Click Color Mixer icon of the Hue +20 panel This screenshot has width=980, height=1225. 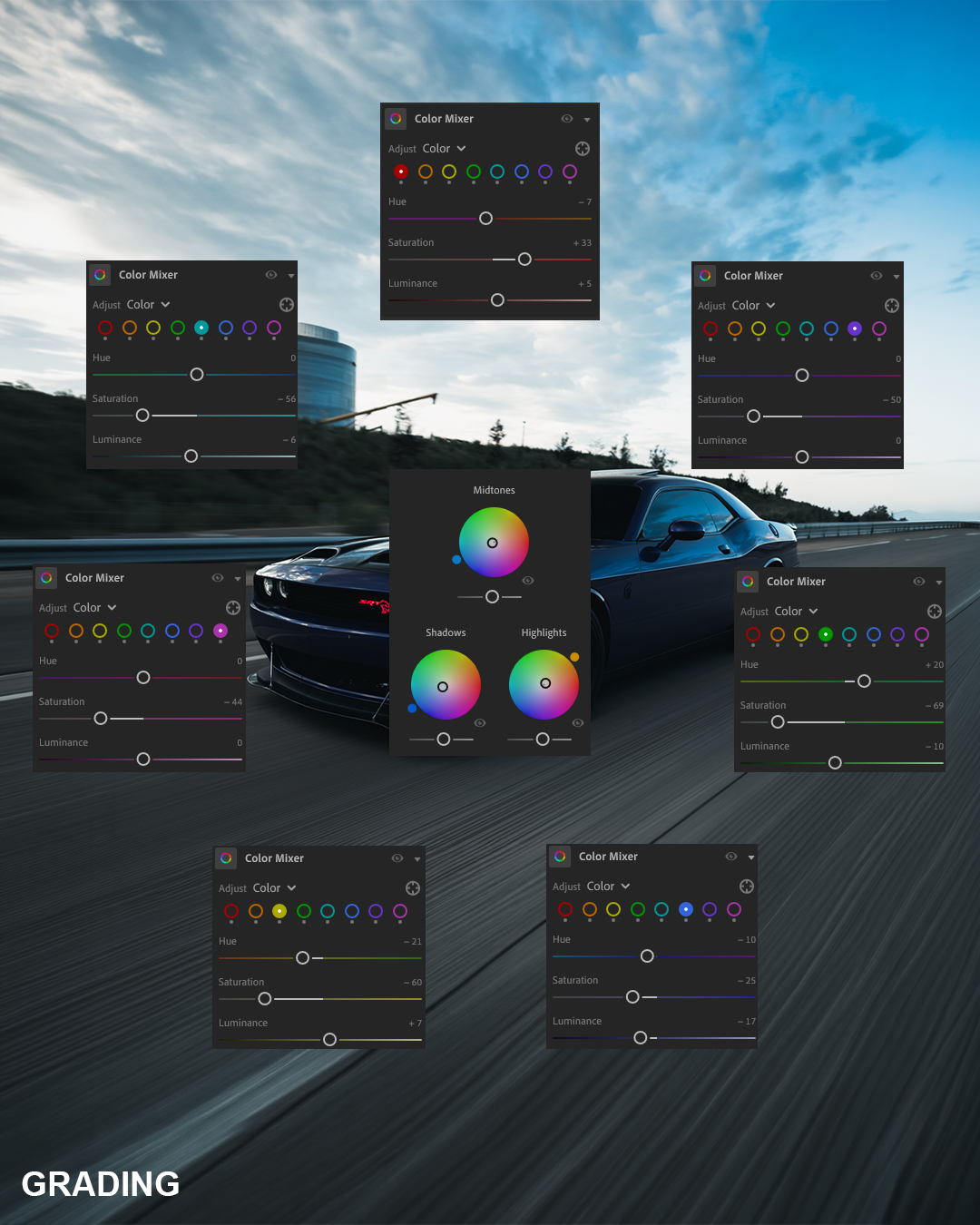[748, 582]
